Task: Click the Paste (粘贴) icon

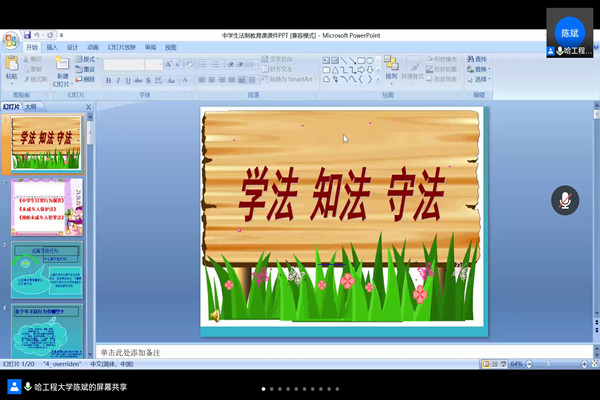Action: coord(12,66)
